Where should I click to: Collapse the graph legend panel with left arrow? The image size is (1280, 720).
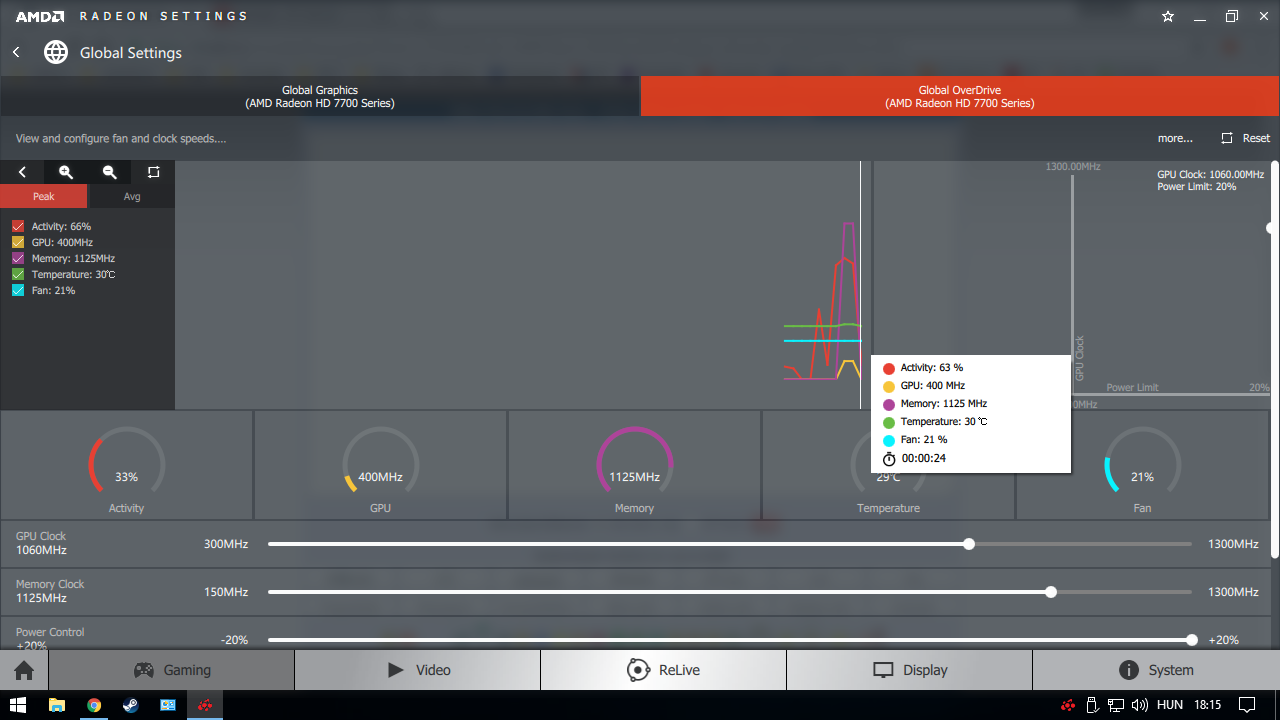pos(22,172)
